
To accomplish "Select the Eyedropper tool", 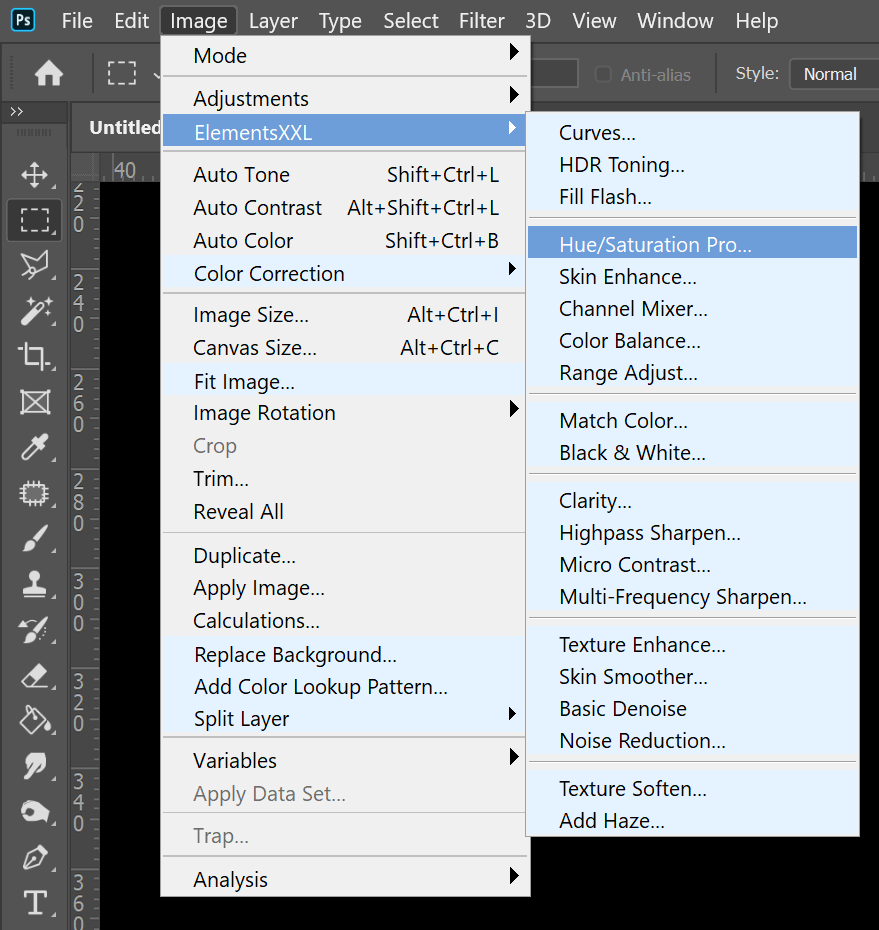I will 35,447.
